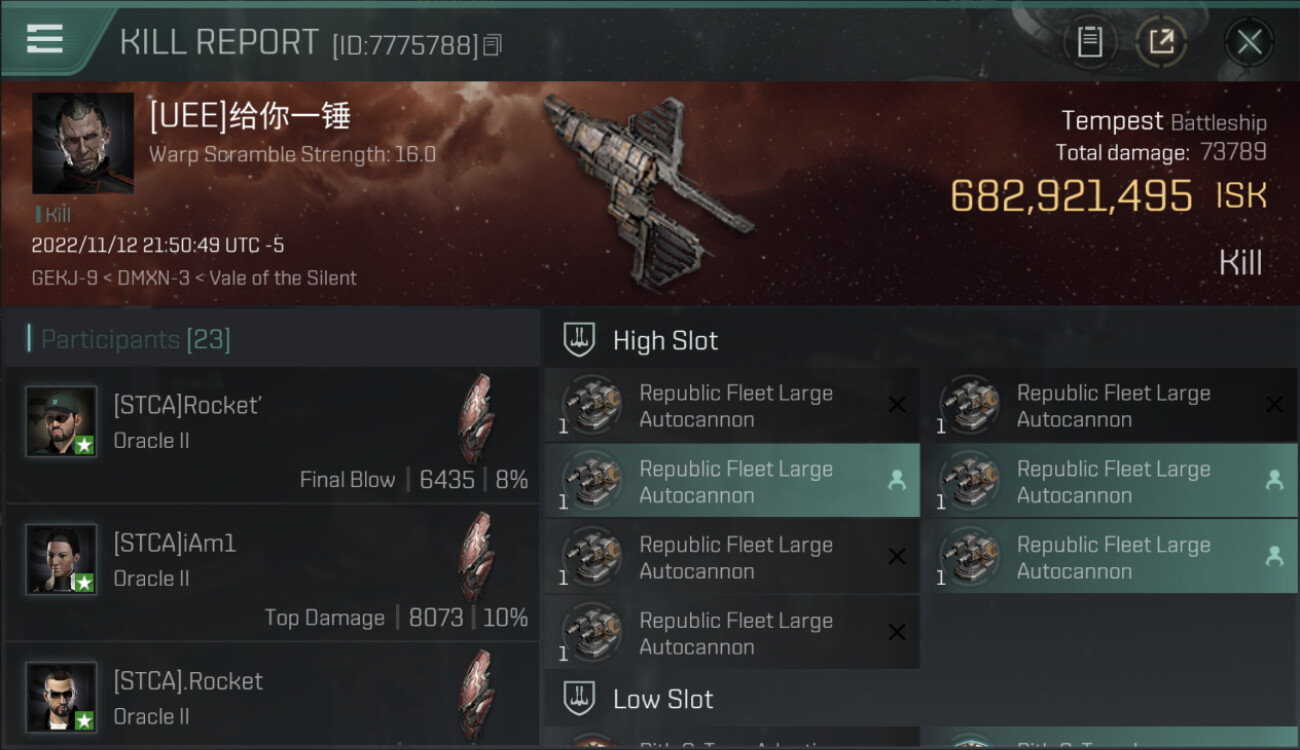Click the share/export icon in header
The width and height of the screenshot is (1300, 750).
pos(1161,42)
